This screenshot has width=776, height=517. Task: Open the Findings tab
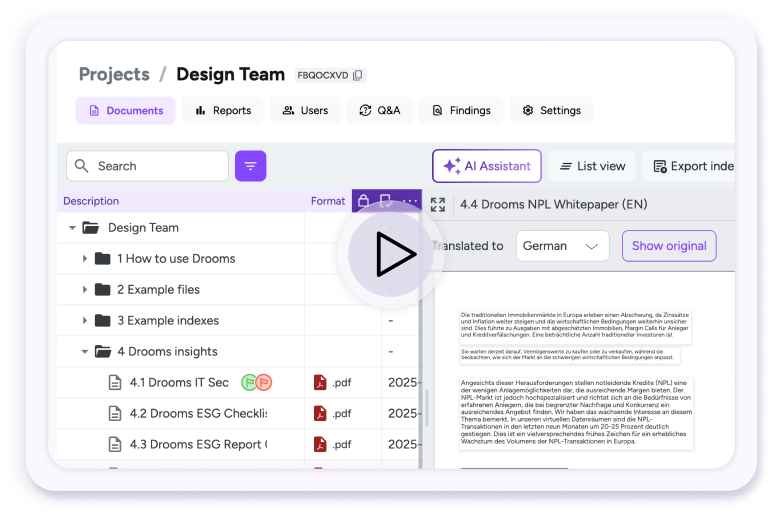[x=460, y=110]
